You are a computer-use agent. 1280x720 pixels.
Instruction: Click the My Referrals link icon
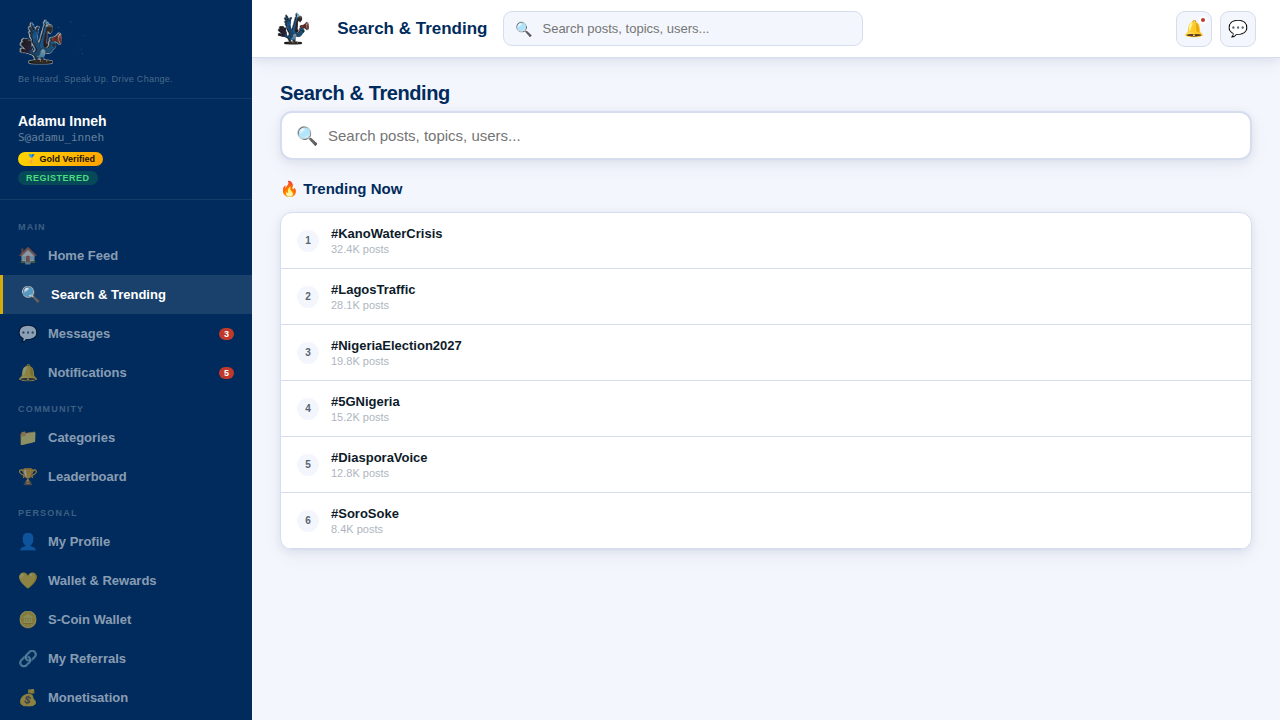(28, 659)
